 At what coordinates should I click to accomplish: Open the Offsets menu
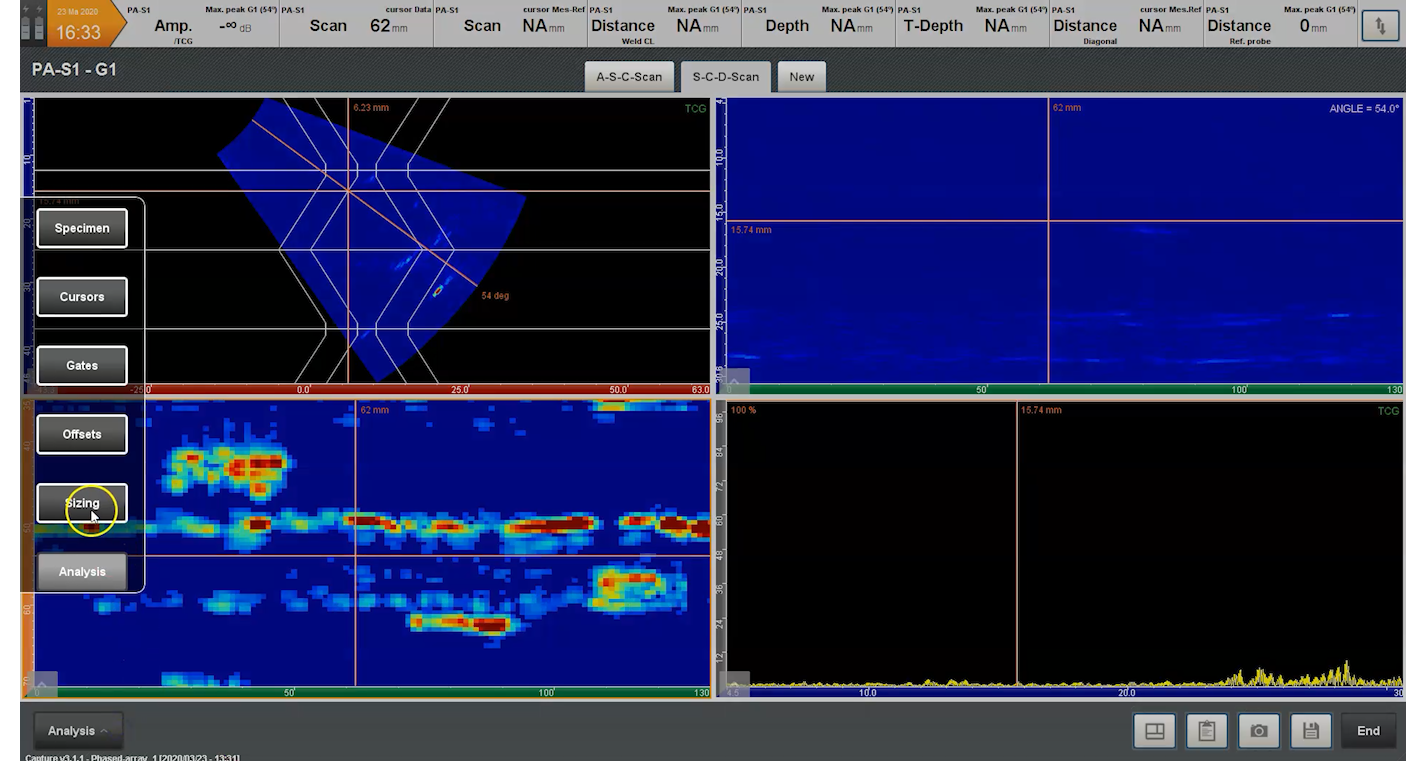tap(82, 434)
